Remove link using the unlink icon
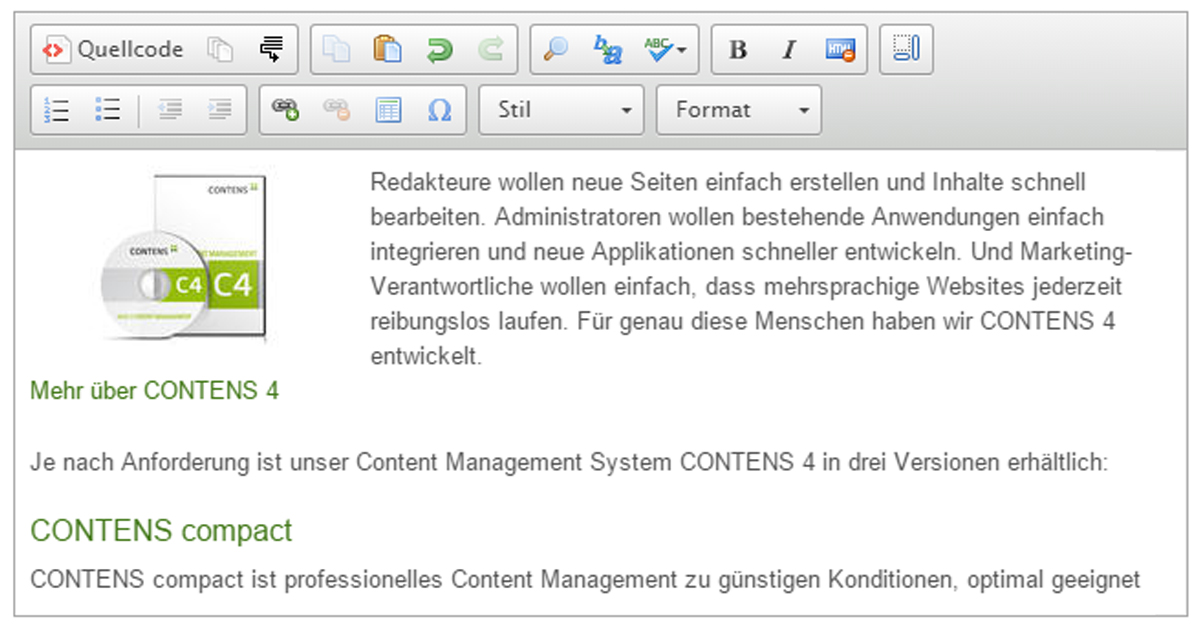Screen dimensions: 1200x630 pos(337,110)
